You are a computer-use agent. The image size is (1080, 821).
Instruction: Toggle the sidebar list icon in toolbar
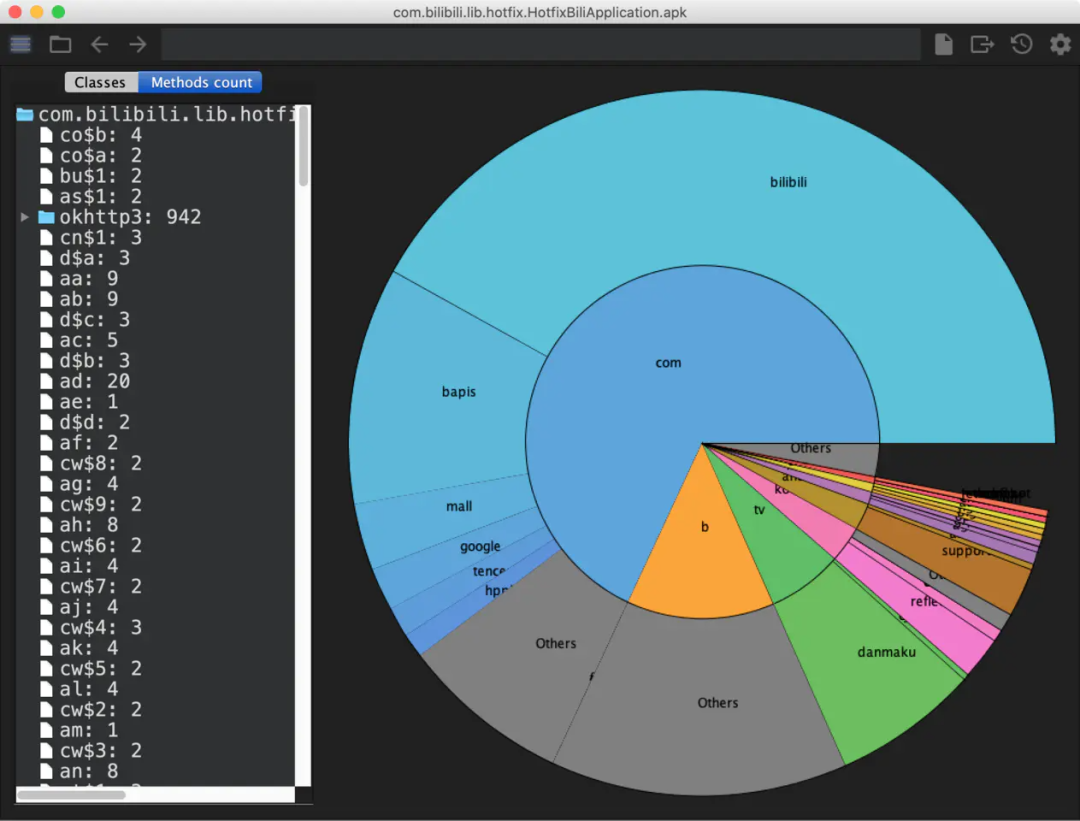[21, 45]
